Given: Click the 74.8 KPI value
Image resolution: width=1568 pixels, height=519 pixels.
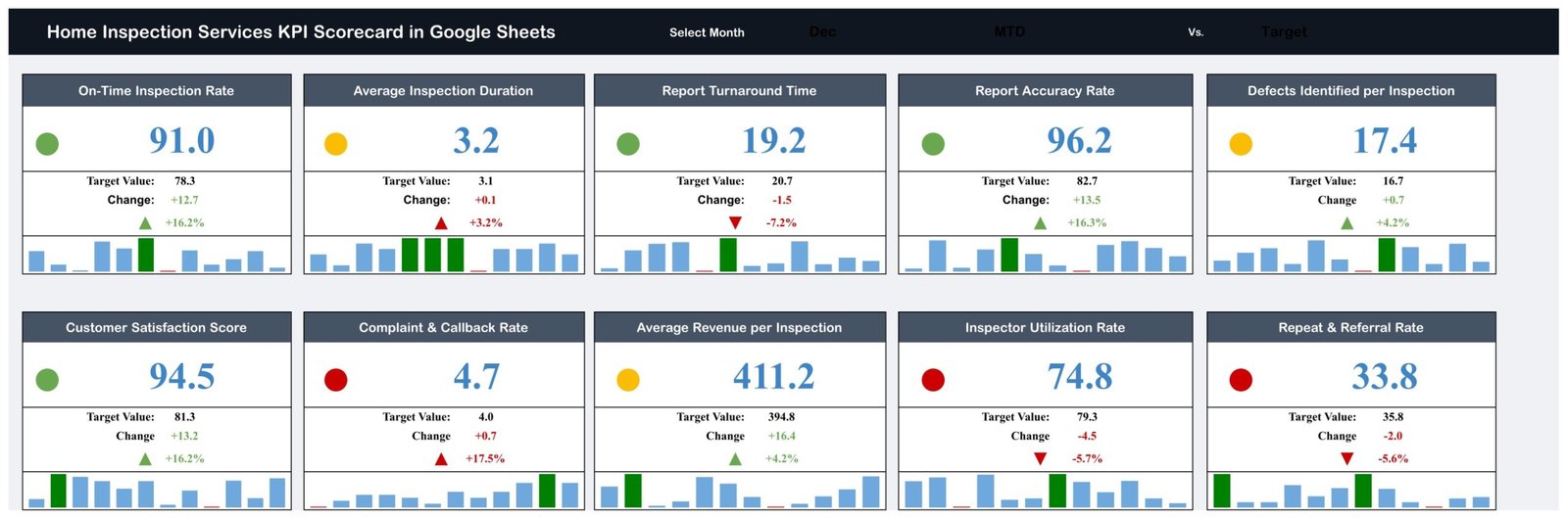Looking at the screenshot, I should pos(1079,377).
